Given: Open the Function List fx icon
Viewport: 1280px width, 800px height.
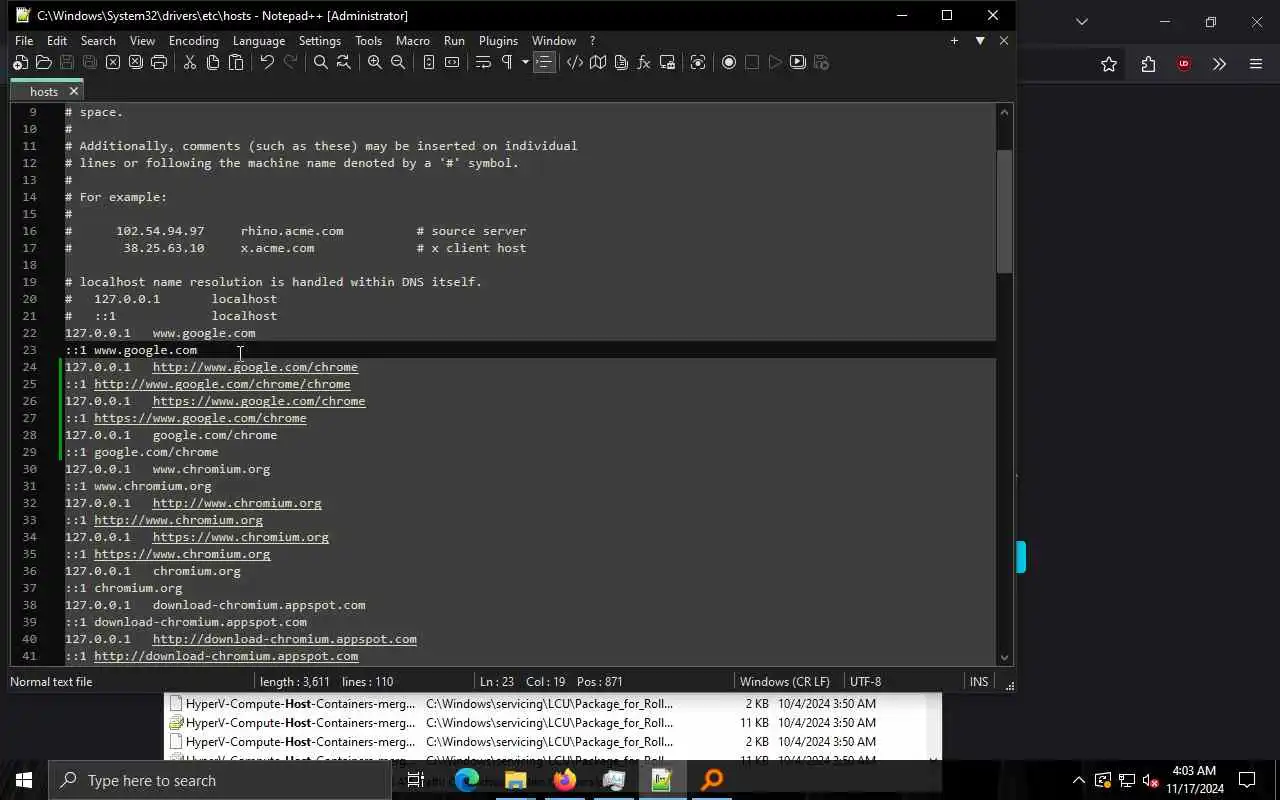Looking at the screenshot, I should pyautogui.click(x=644, y=62).
